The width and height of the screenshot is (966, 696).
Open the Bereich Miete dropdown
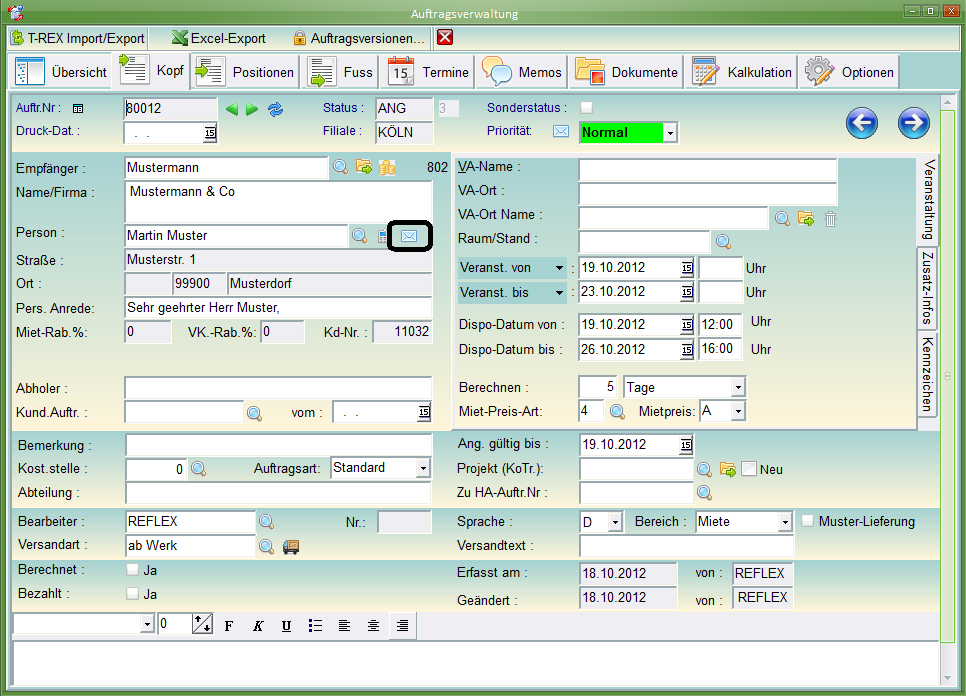point(785,522)
